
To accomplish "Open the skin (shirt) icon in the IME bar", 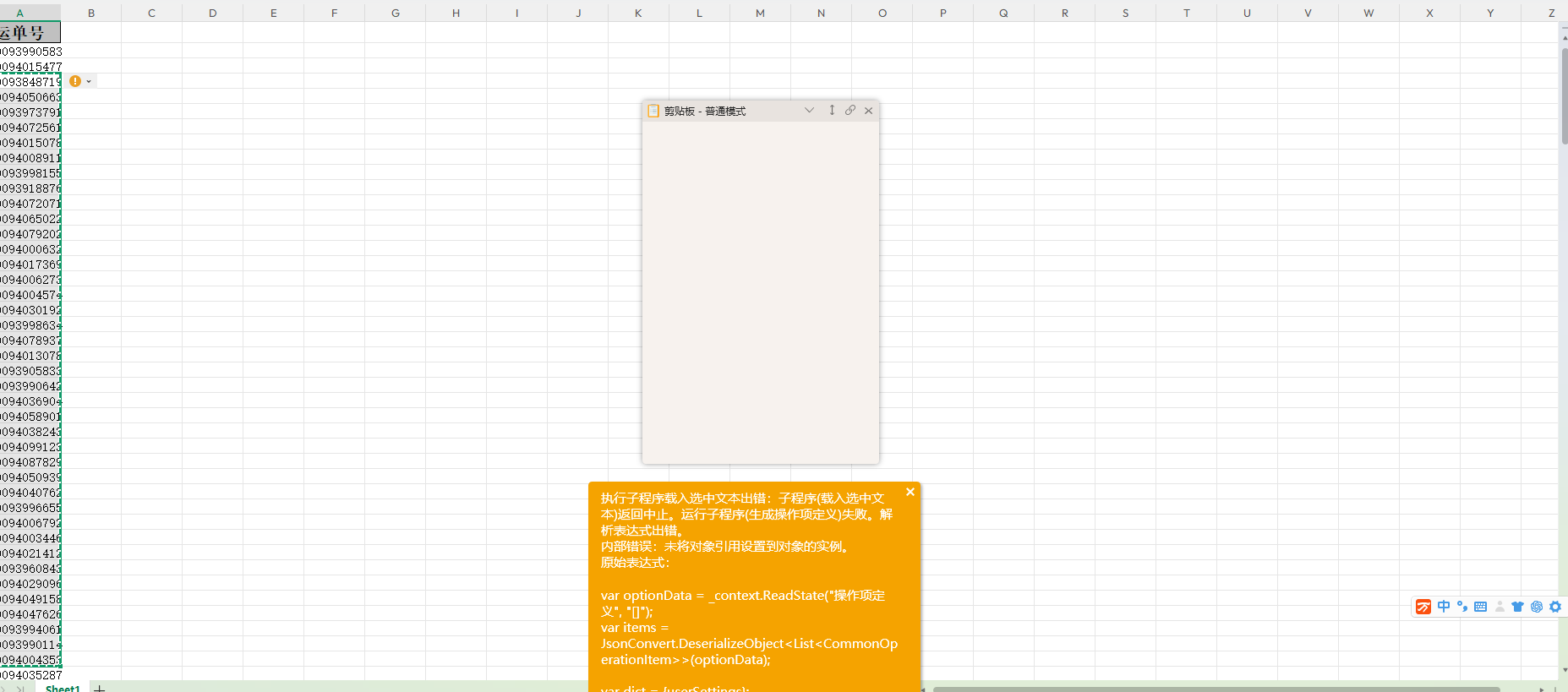I will pyautogui.click(x=1517, y=607).
